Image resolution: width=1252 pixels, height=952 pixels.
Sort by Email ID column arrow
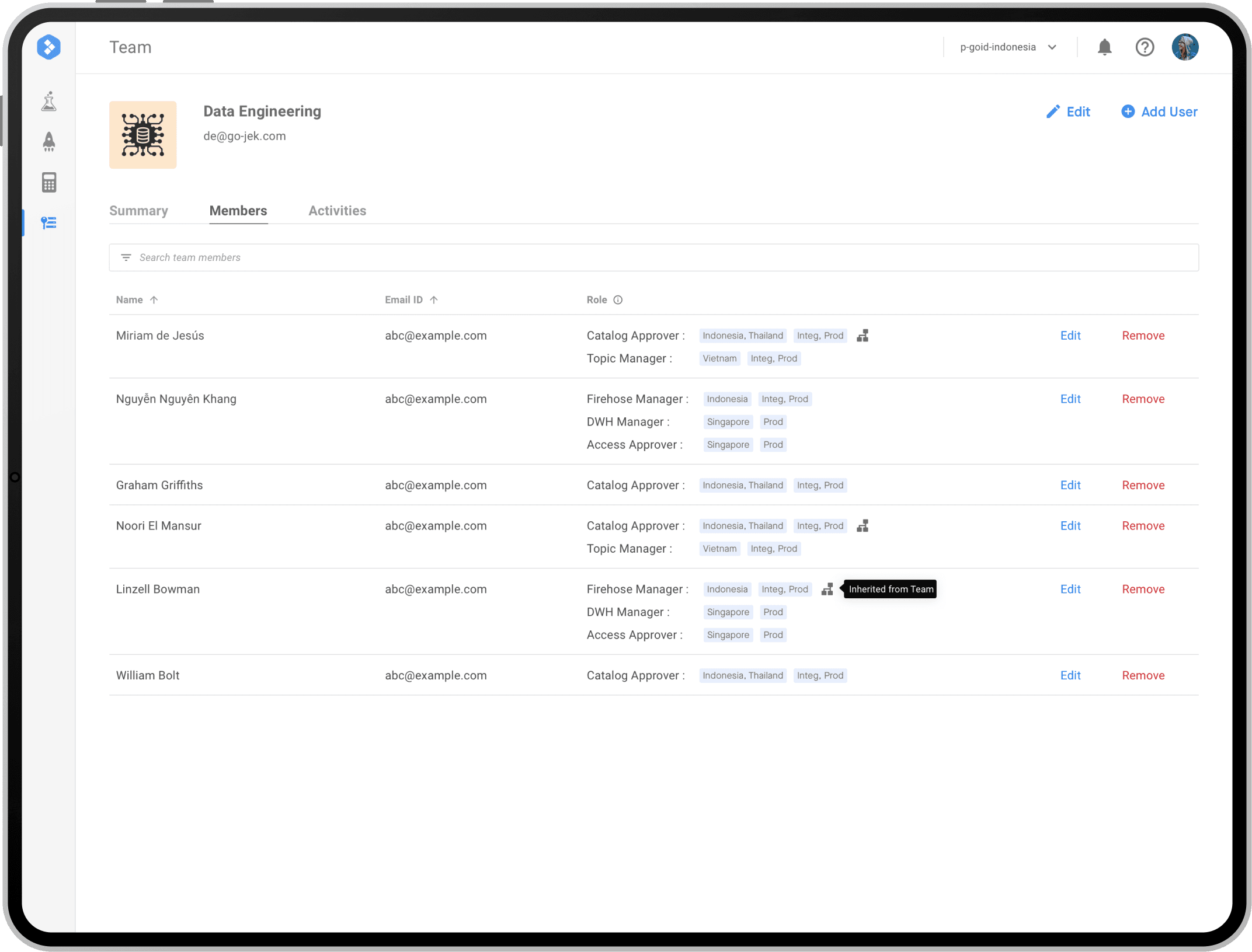[434, 300]
